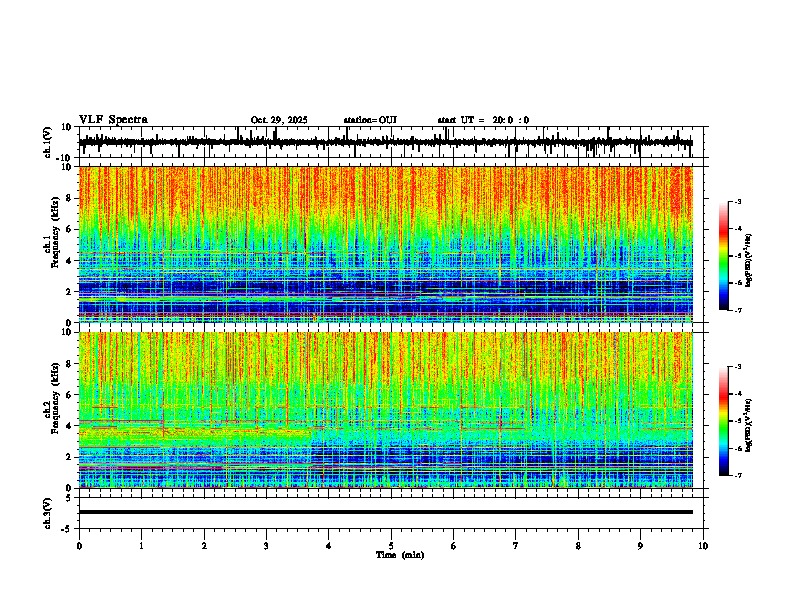Click time axis tick label "3"
Screen dimensions: 792x612
[266, 546]
